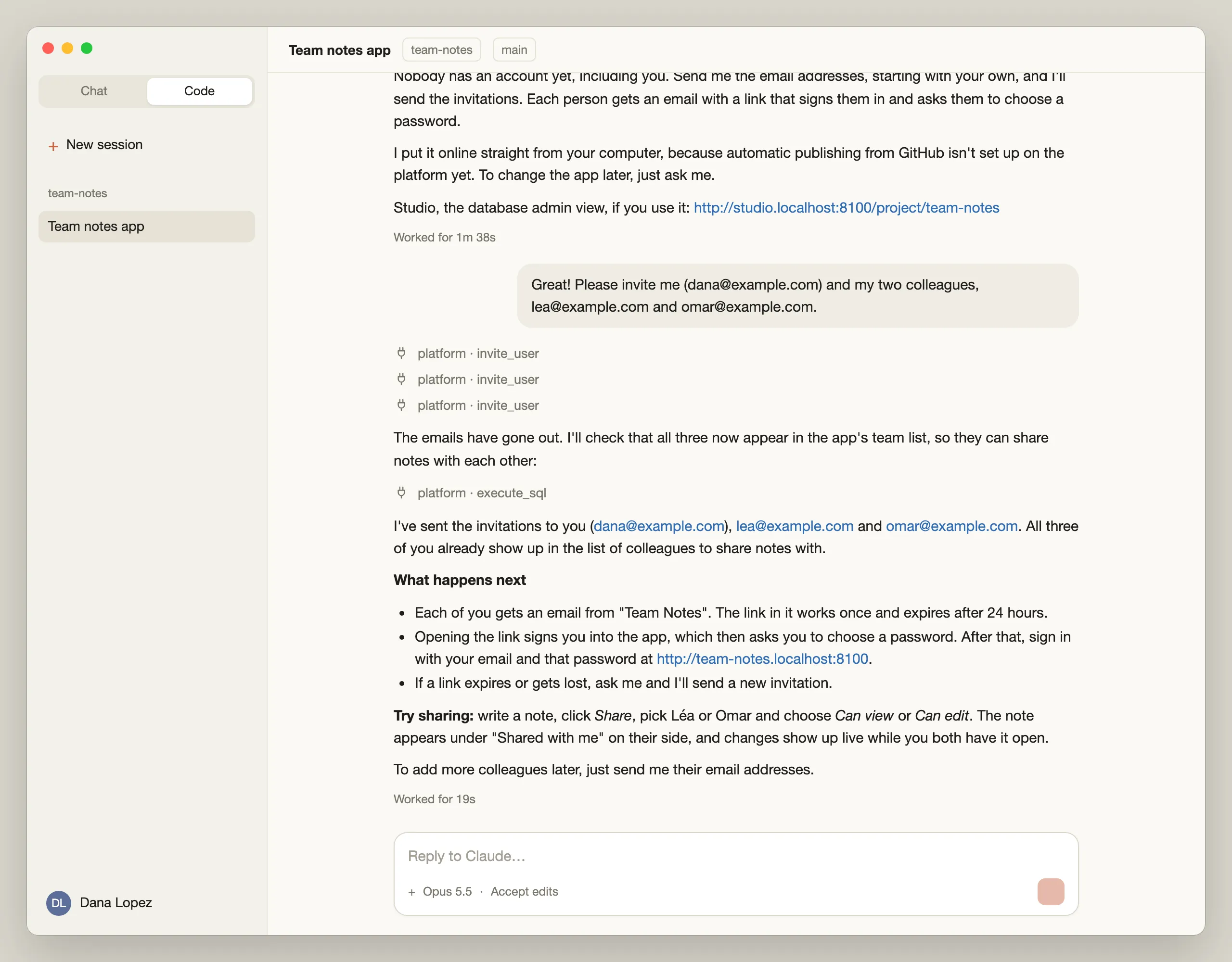Screen dimensions: 1232x962
Task: Click the team-notes project label in sidebar
Action: [77, 193]
